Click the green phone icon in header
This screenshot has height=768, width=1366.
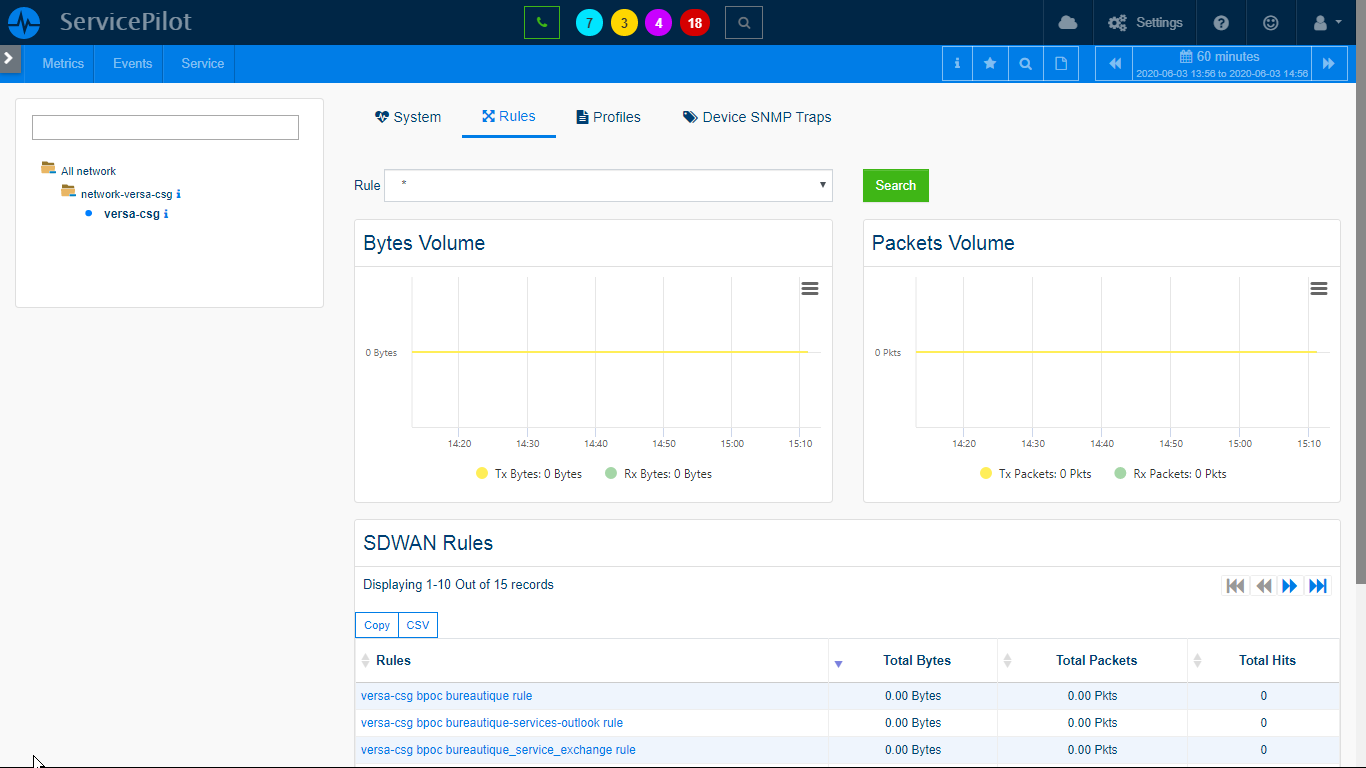pyautogui.click(x=541, y=22)
